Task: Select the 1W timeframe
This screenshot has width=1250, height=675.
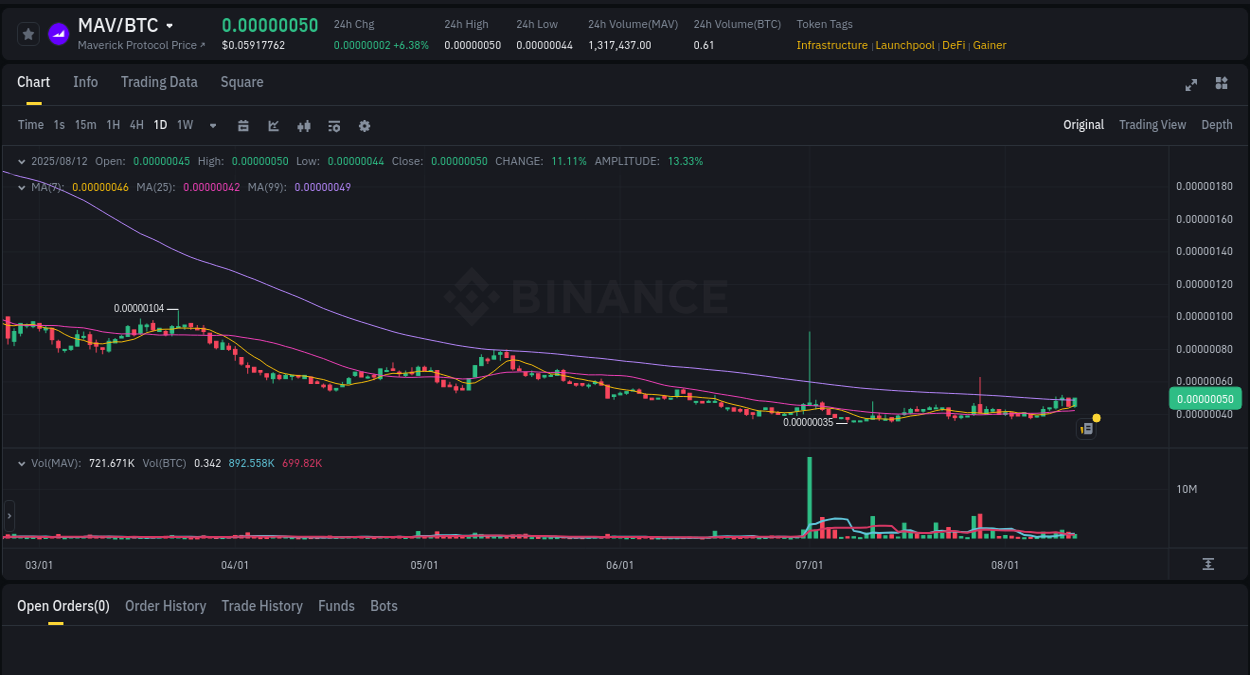Action: point(184,125)
